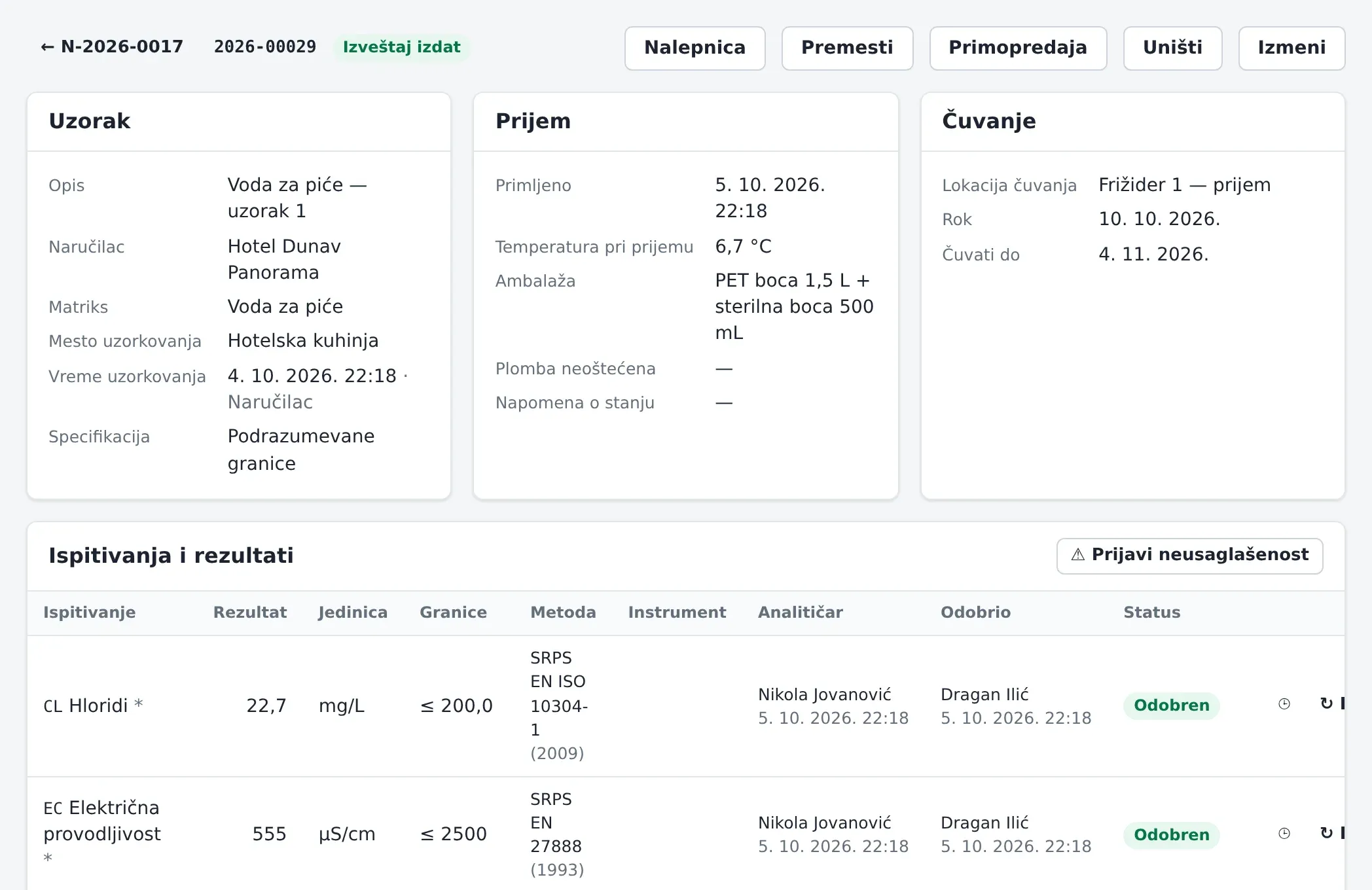The height and width of the screenshot is (890, 1372).
Task: Go back via N-2026-0017 arrow link
Action: coord(112,47)
